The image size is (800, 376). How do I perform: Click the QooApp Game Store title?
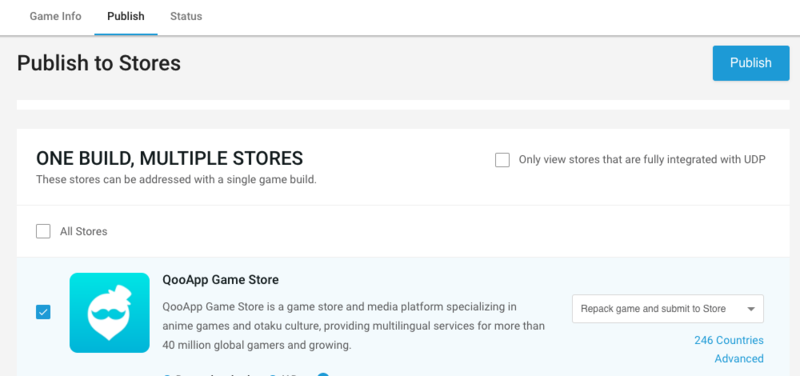tap(220, 280)
